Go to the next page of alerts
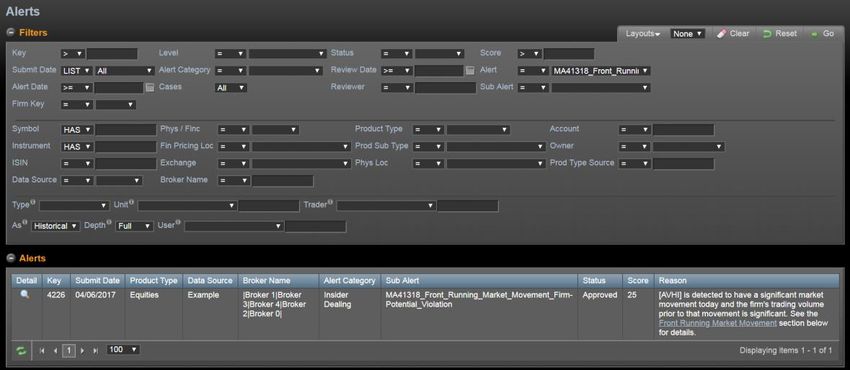This screenshot has height=370, width=850. (x=82, y=350)
